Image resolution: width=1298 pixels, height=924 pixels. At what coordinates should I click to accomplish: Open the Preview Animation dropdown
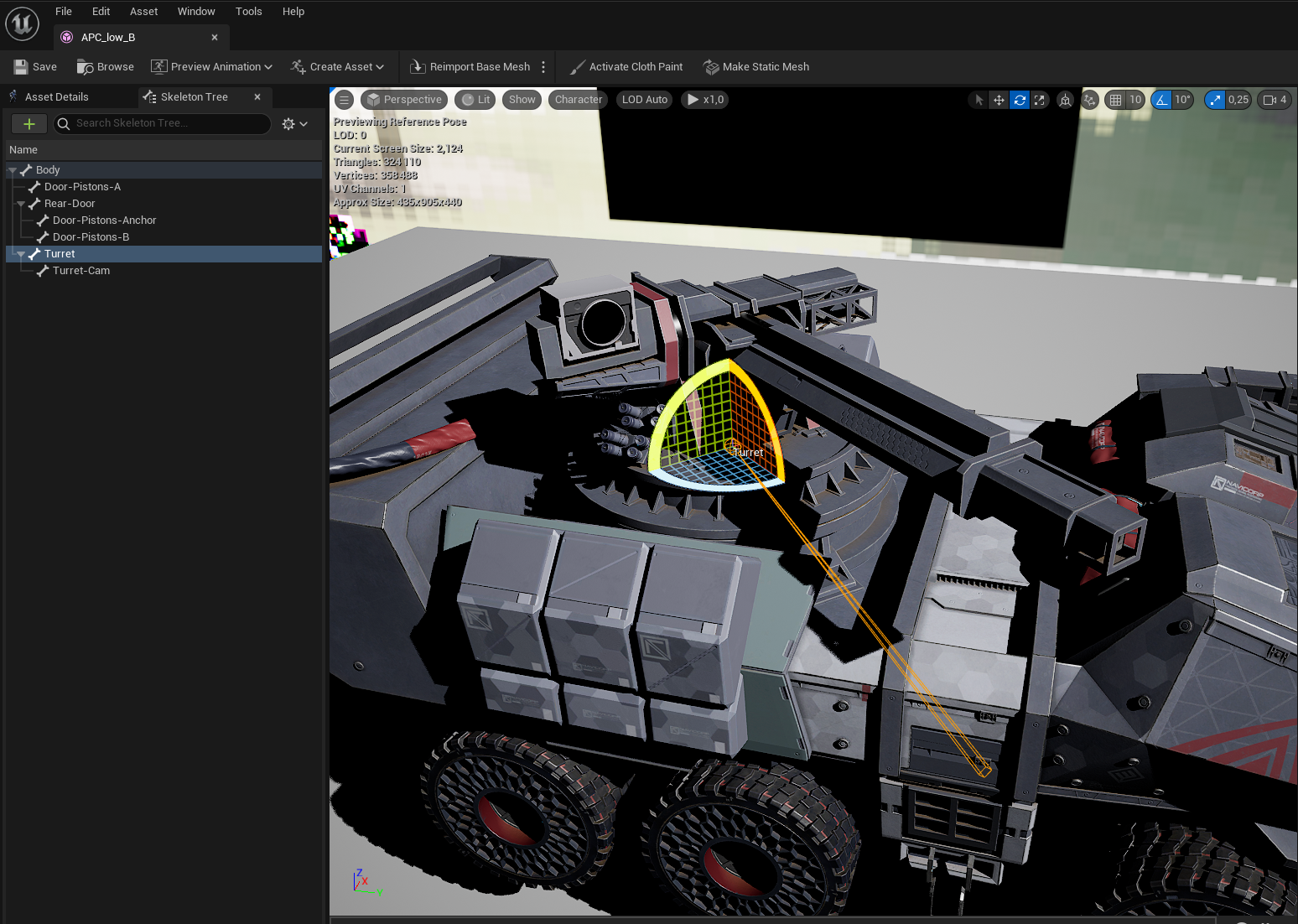pos(211,67)
